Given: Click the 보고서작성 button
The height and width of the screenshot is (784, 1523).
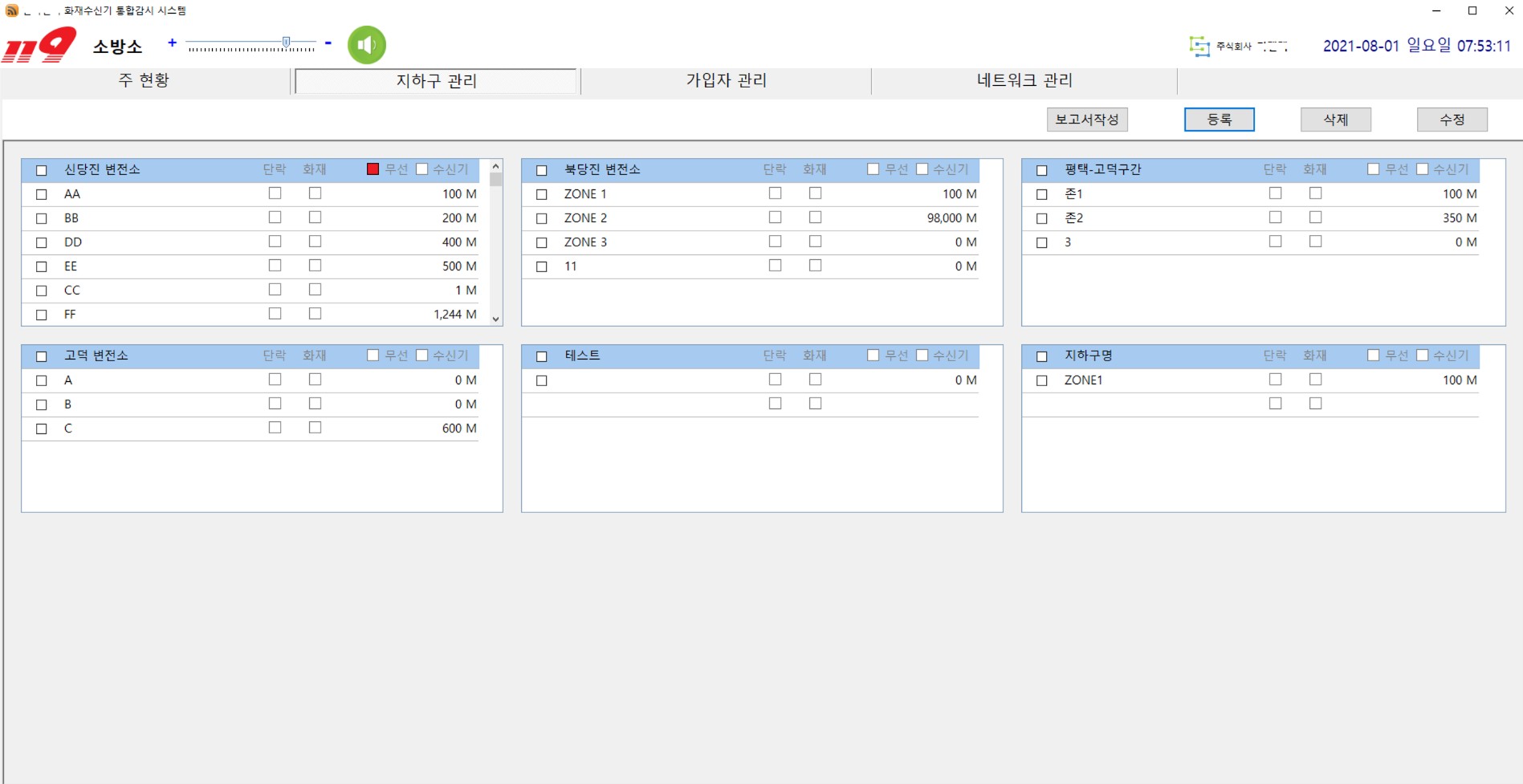Looking at the screenshot, I should (x=1087, y=120).
